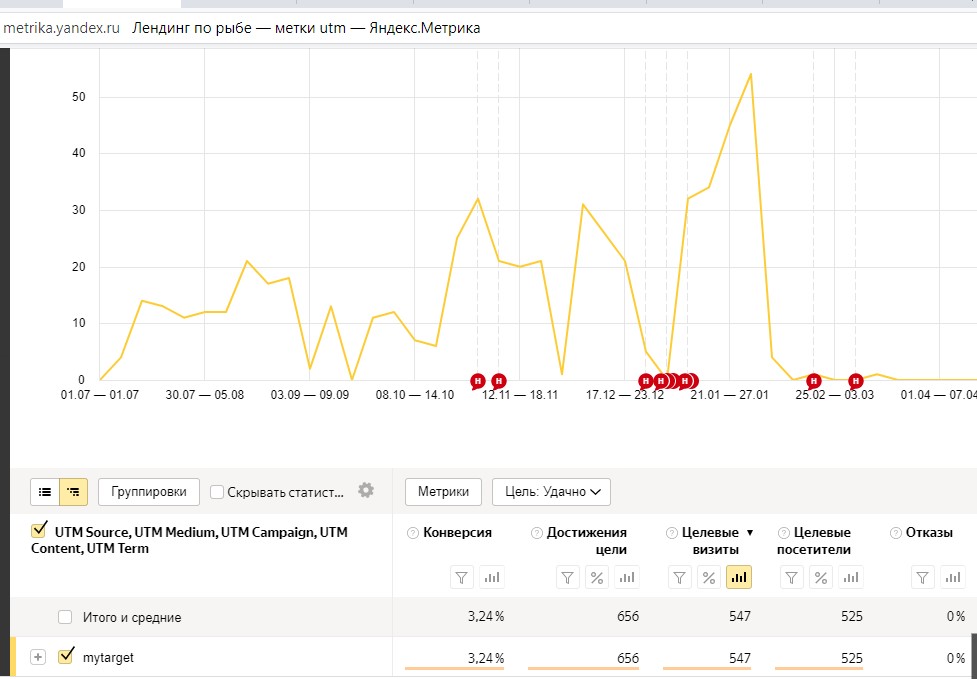The width and height of the screenshot is (977, 679).
Task: Expand the mytarget row with plus
Action: point(38,657)
